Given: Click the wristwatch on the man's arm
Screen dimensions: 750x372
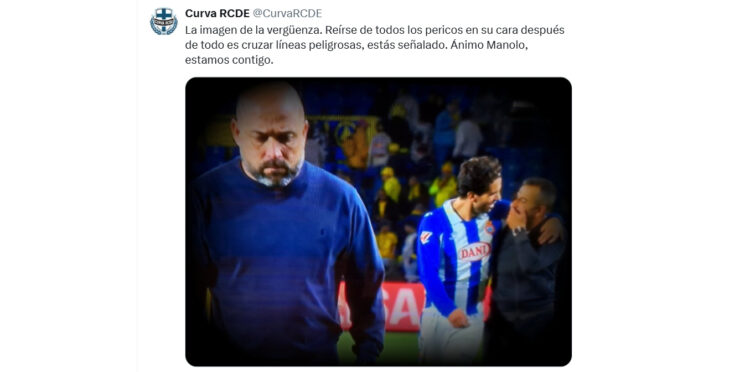Looking at the screenshot, I should click(x=517, y=231).
